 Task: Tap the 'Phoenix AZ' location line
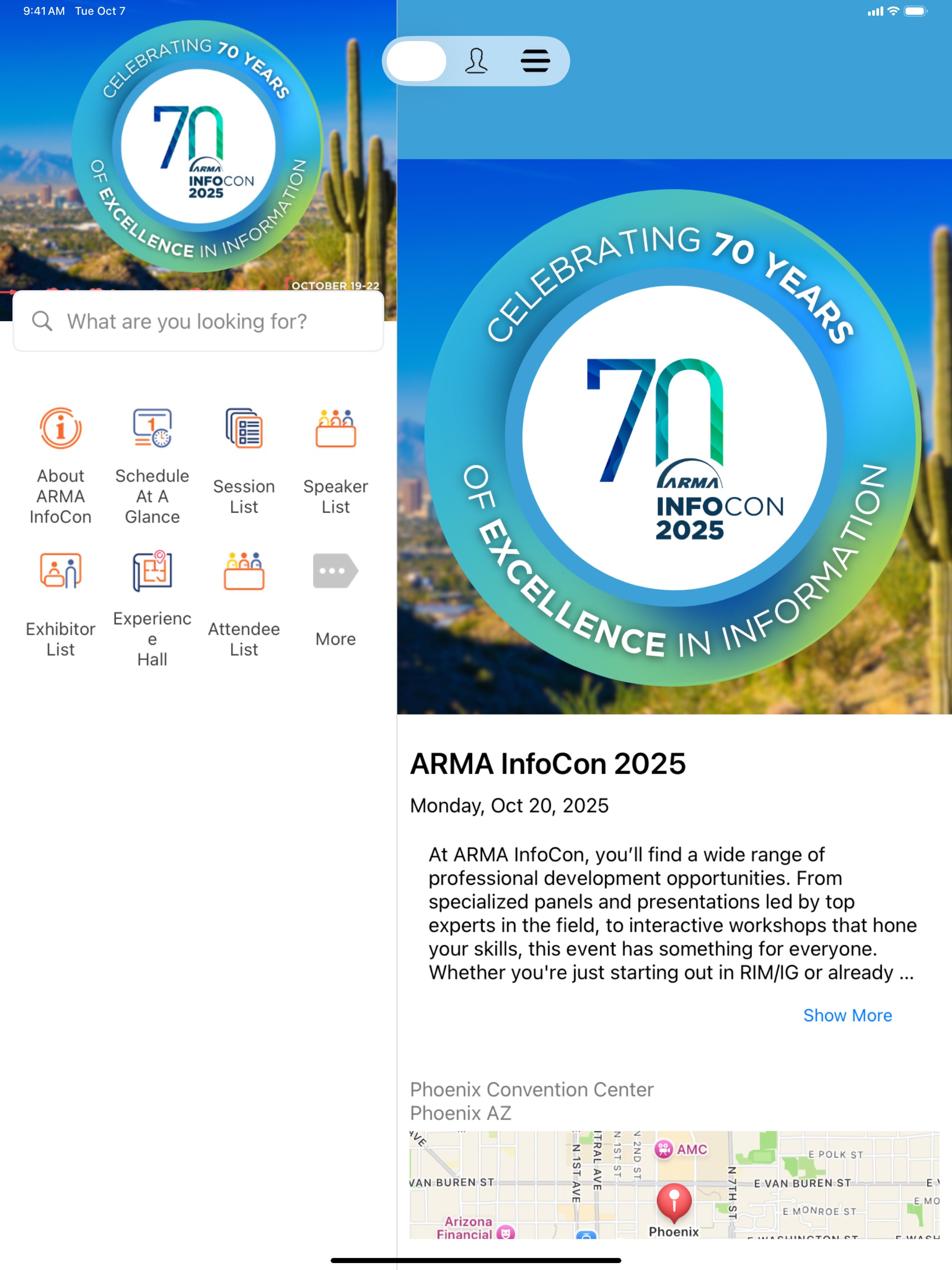coord(461,1113)
